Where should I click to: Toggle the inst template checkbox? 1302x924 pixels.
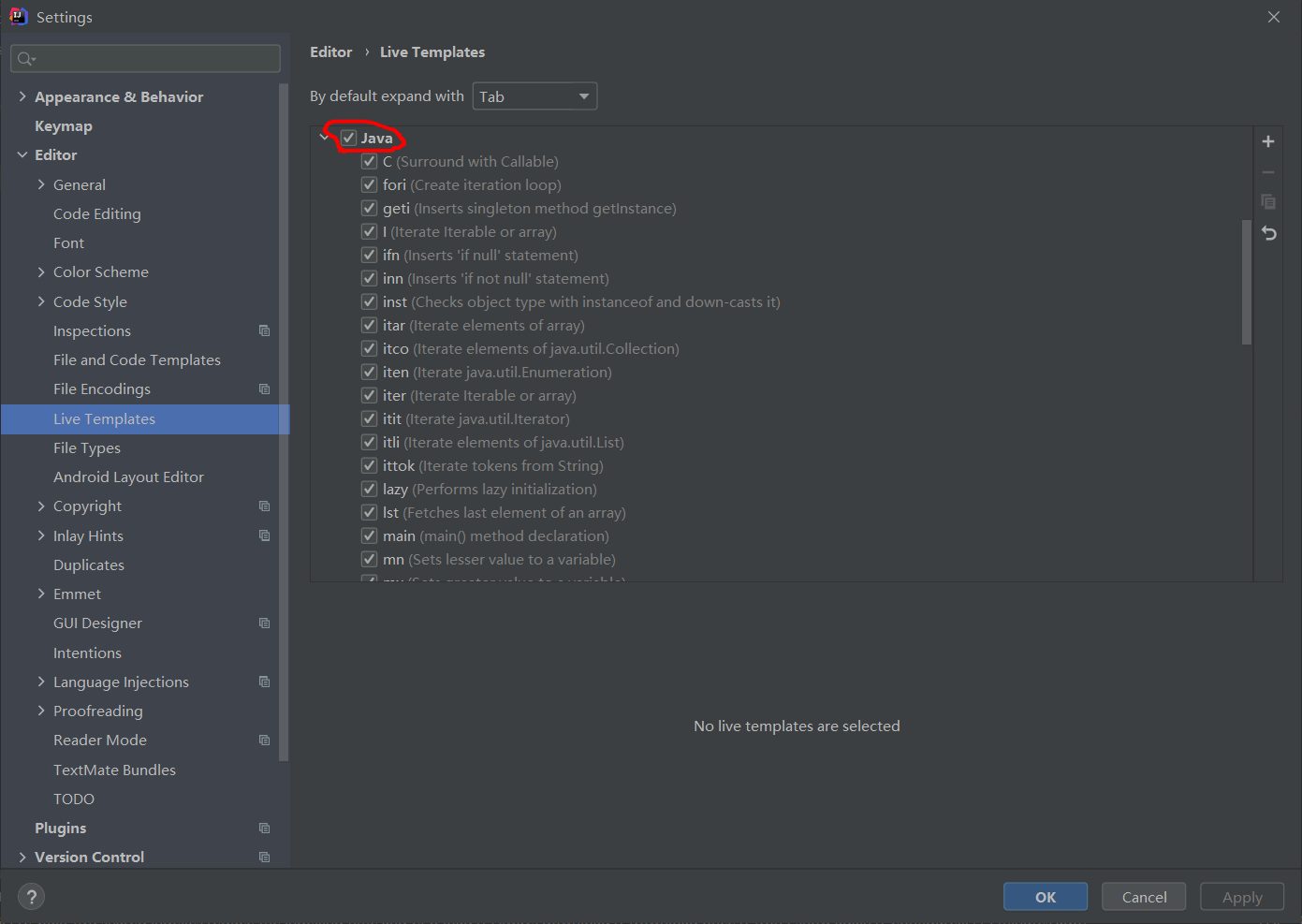click(x=370, y=301)
